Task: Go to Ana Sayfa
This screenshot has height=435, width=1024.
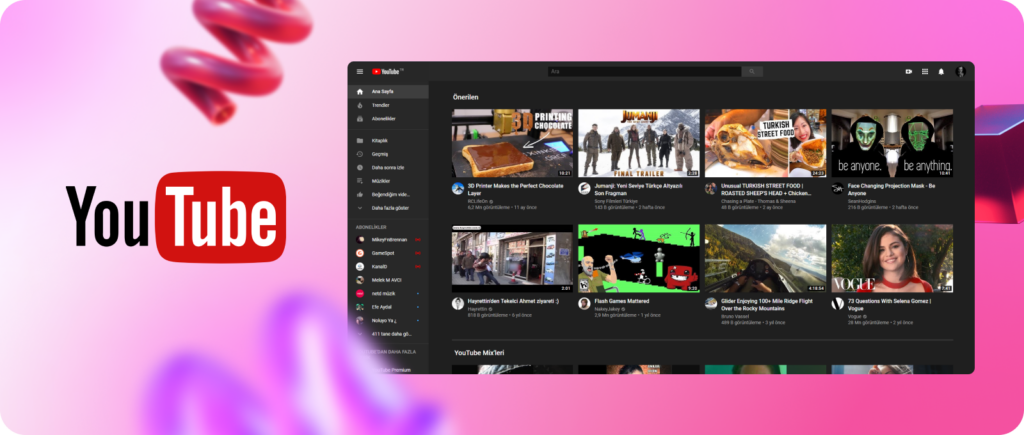Action: 388,91
